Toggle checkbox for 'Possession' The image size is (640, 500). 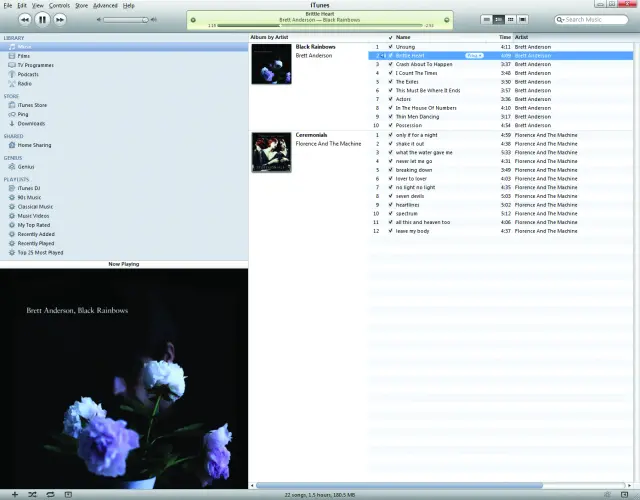click(x=390, y=125)
